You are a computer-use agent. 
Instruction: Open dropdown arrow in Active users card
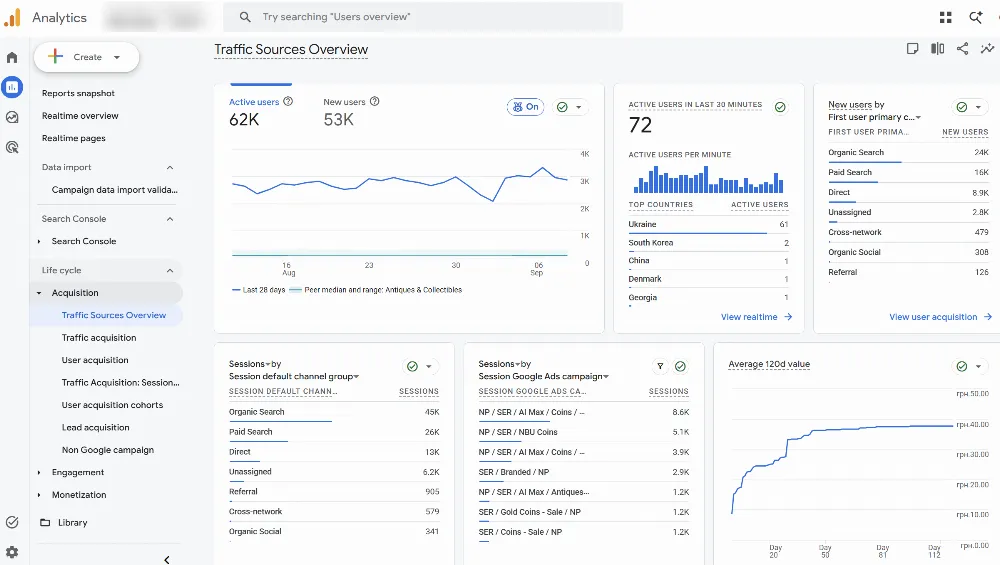[578, 107]
